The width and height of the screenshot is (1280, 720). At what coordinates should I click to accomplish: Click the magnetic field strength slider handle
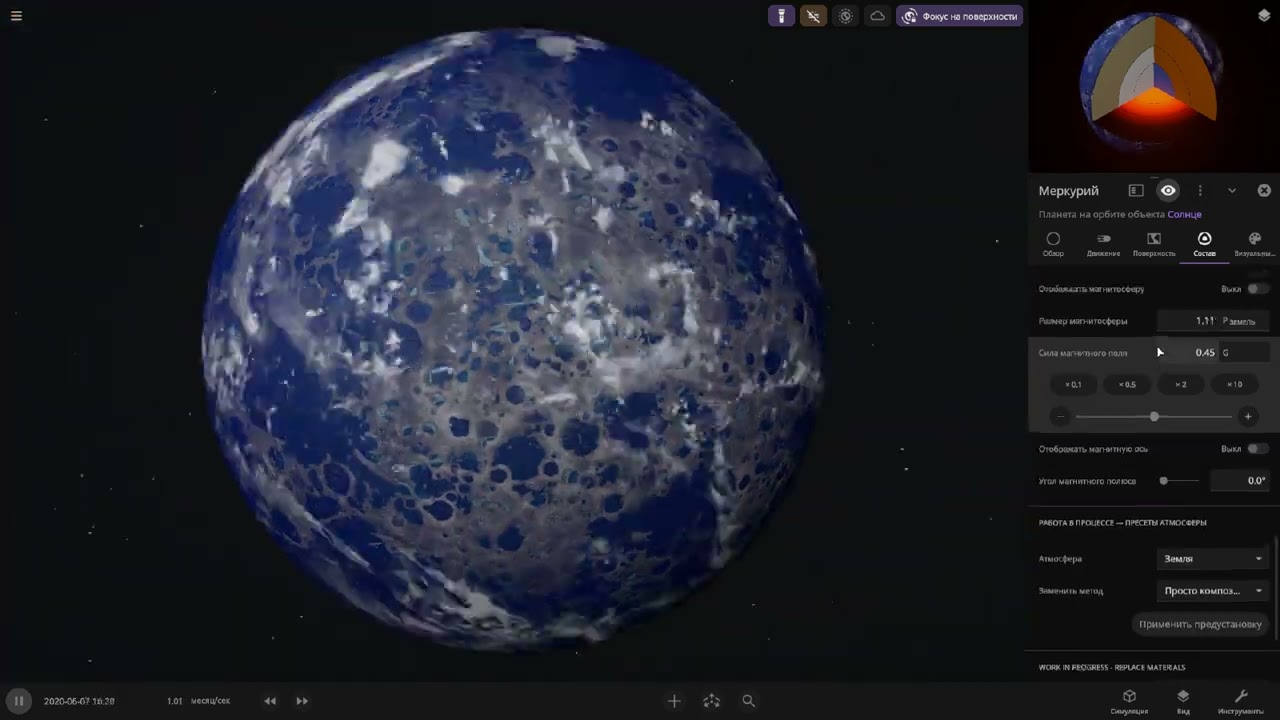click(1154, 416)
